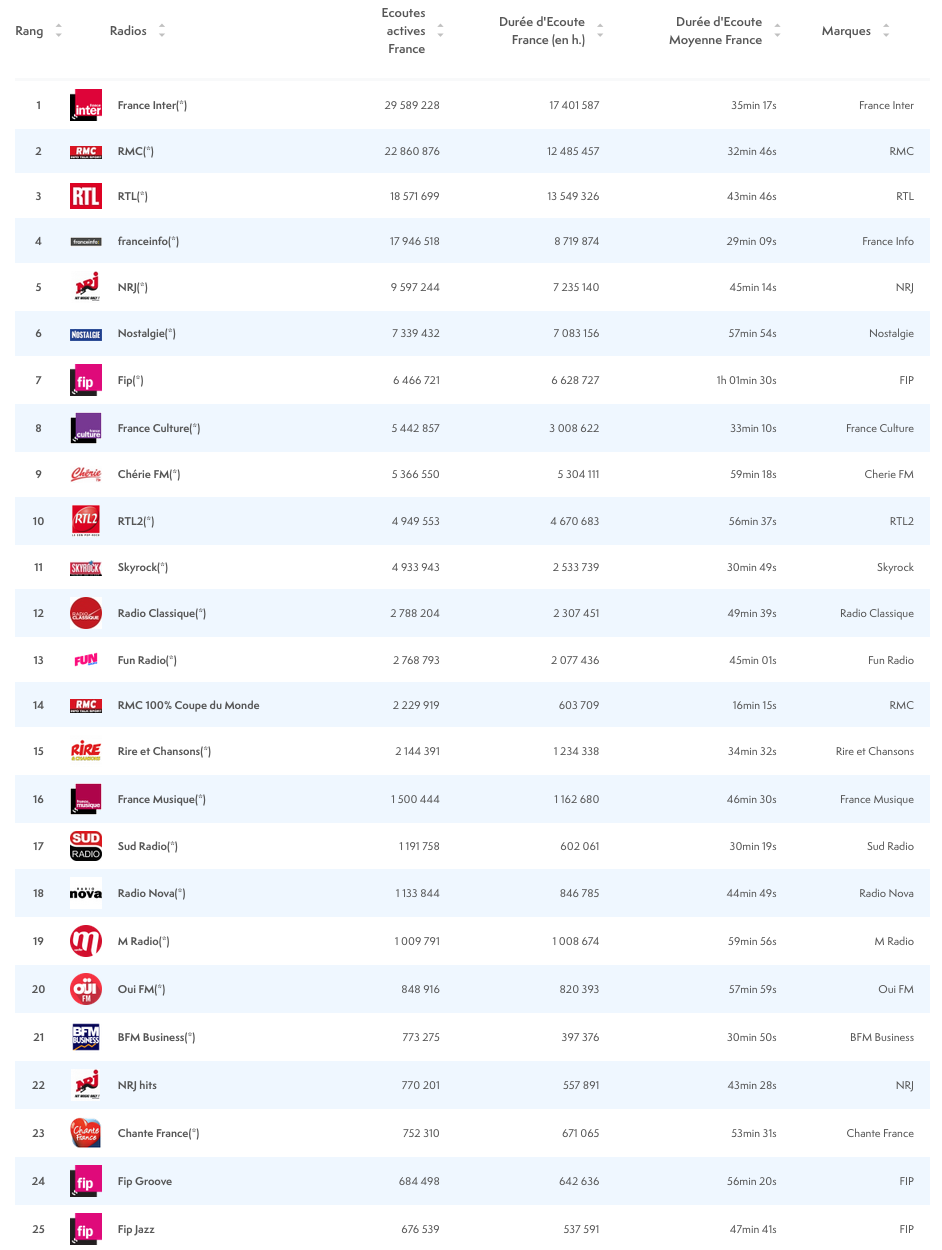The width and height of the screenshot is (942, 1250).
Task: Click the Oui FM round logo
Action: (x=86, y=989)
